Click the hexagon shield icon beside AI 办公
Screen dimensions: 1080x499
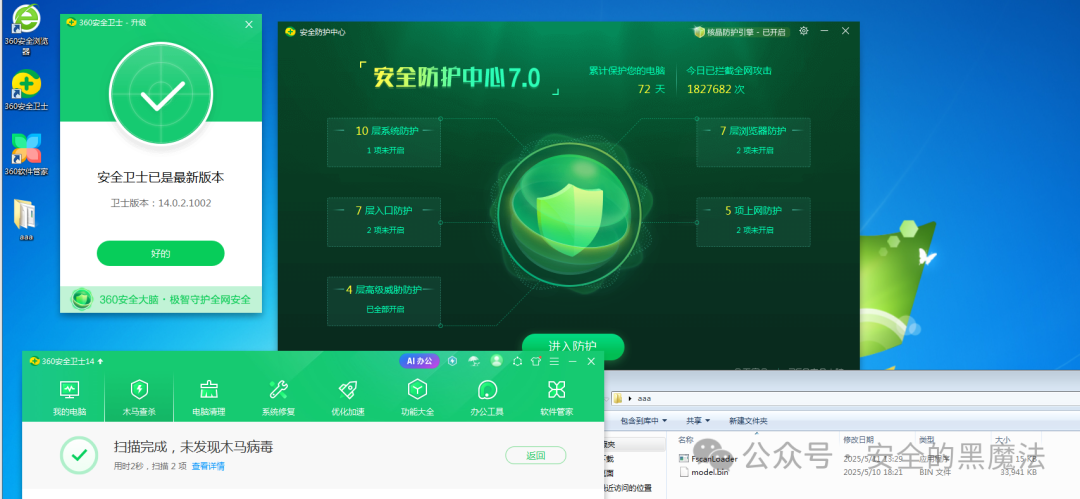tap(453, 361)
